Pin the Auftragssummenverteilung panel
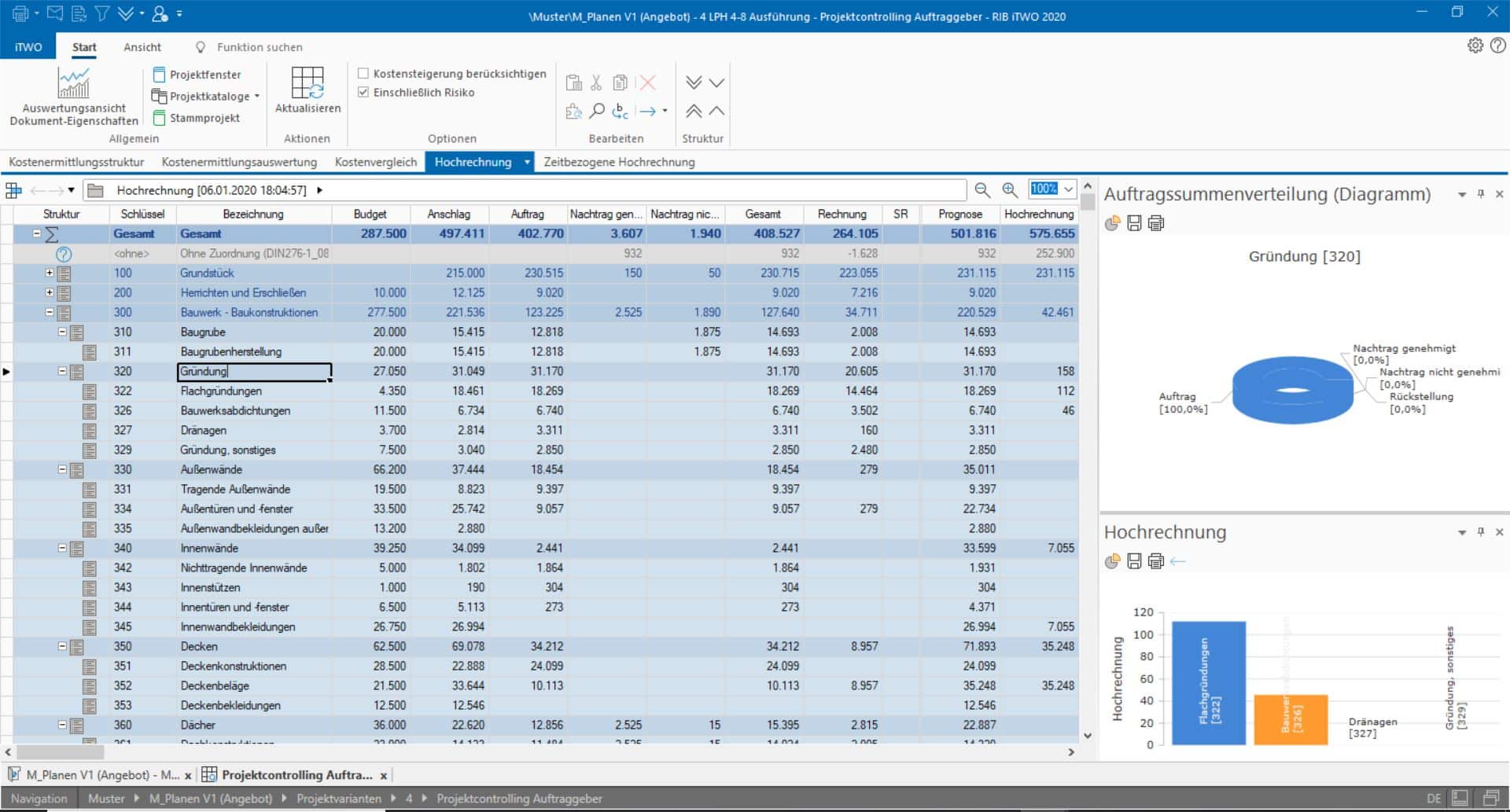The image size is (1510, 812). click(x=1481, y=194)
